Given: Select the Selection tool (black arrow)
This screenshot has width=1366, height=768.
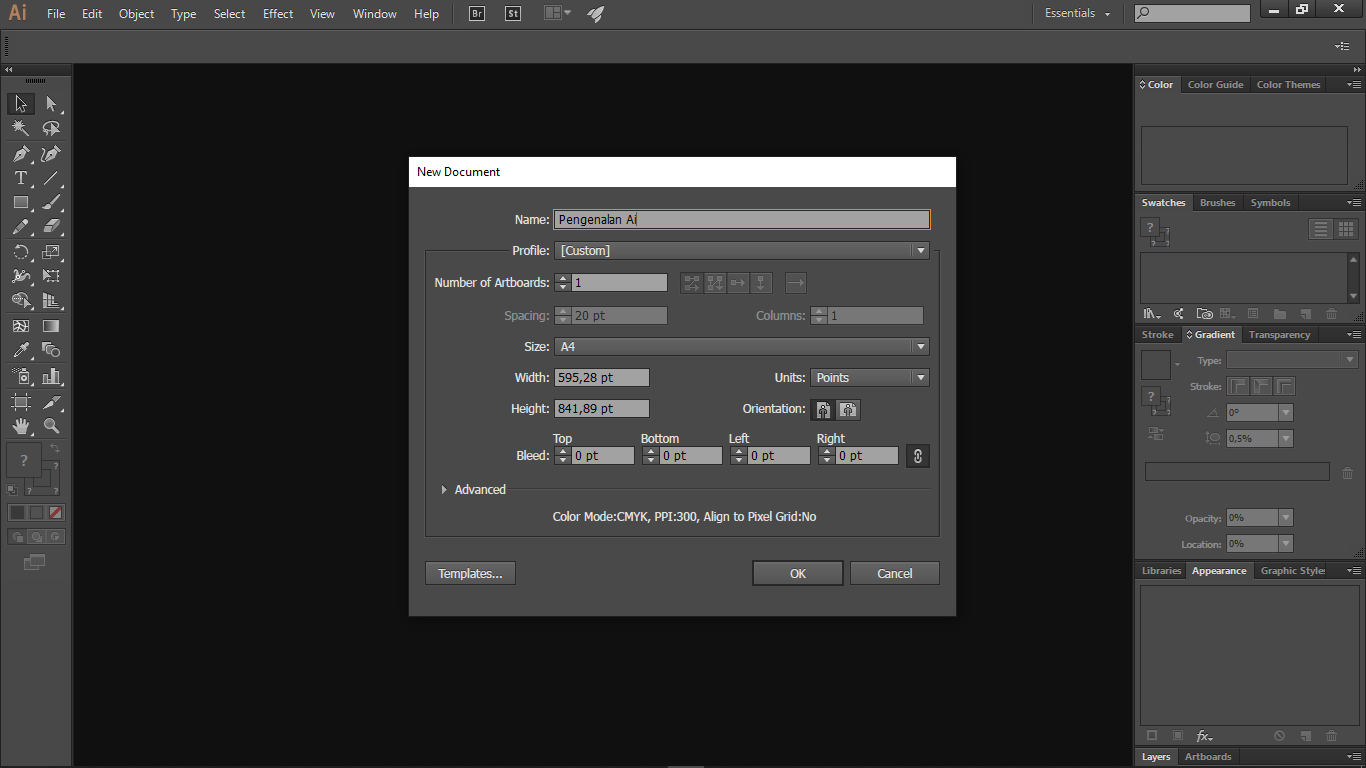Looking at the screenshot, I should pos(20,103).
